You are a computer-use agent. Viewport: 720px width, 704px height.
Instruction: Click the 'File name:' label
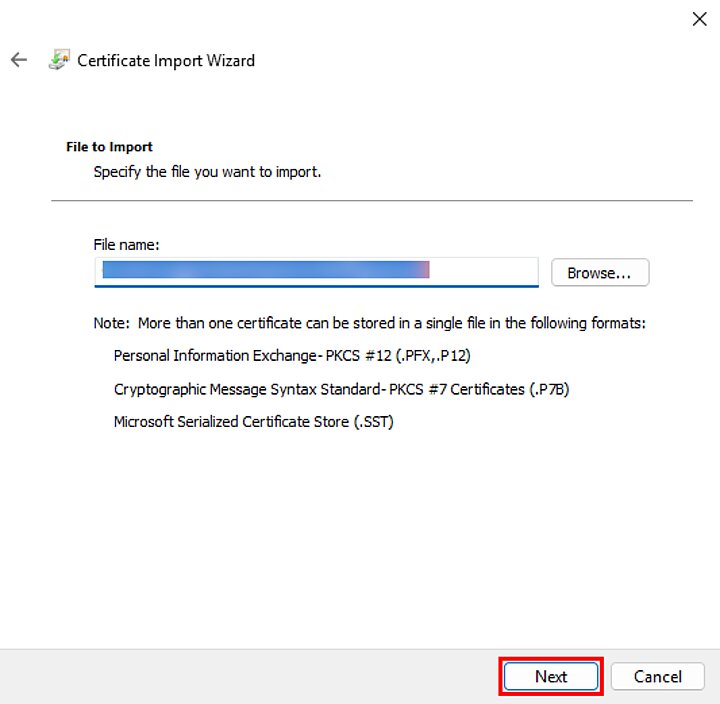pyautogui.click(x=126, y=245)
